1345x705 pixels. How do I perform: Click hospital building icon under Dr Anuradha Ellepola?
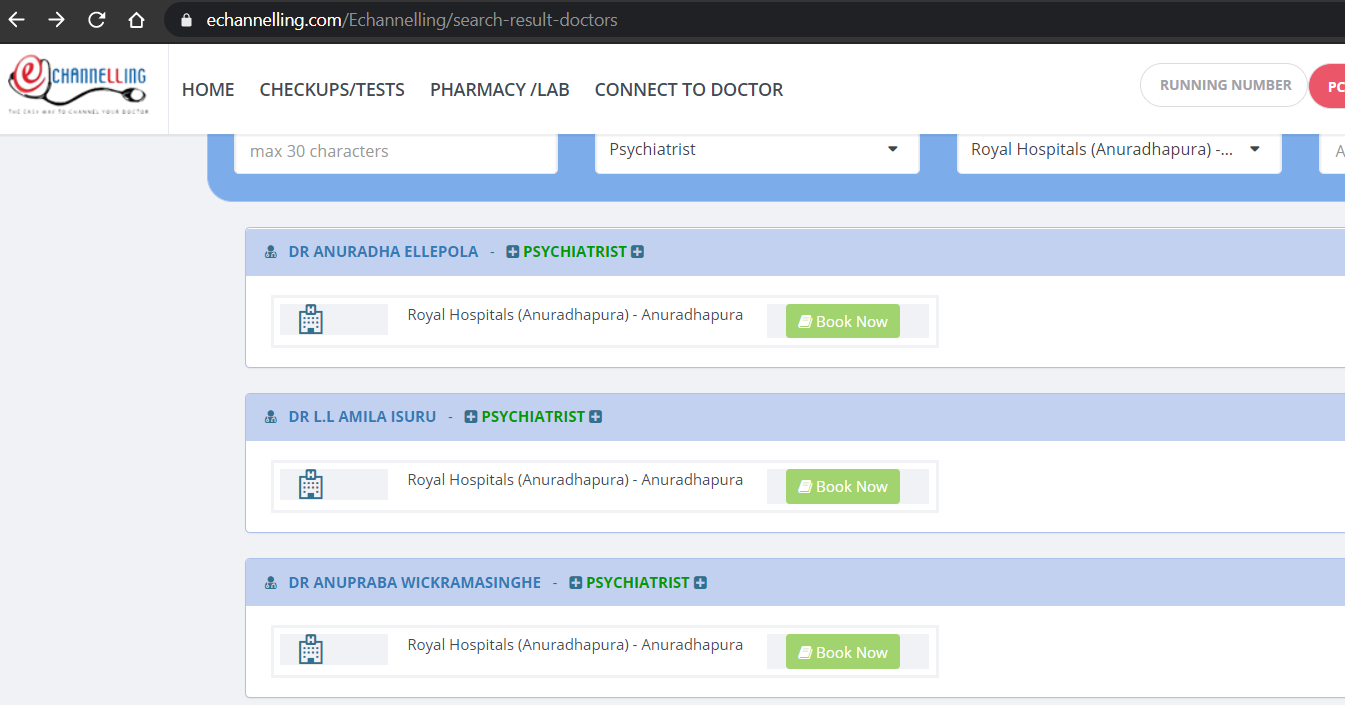tap(311, 320)
